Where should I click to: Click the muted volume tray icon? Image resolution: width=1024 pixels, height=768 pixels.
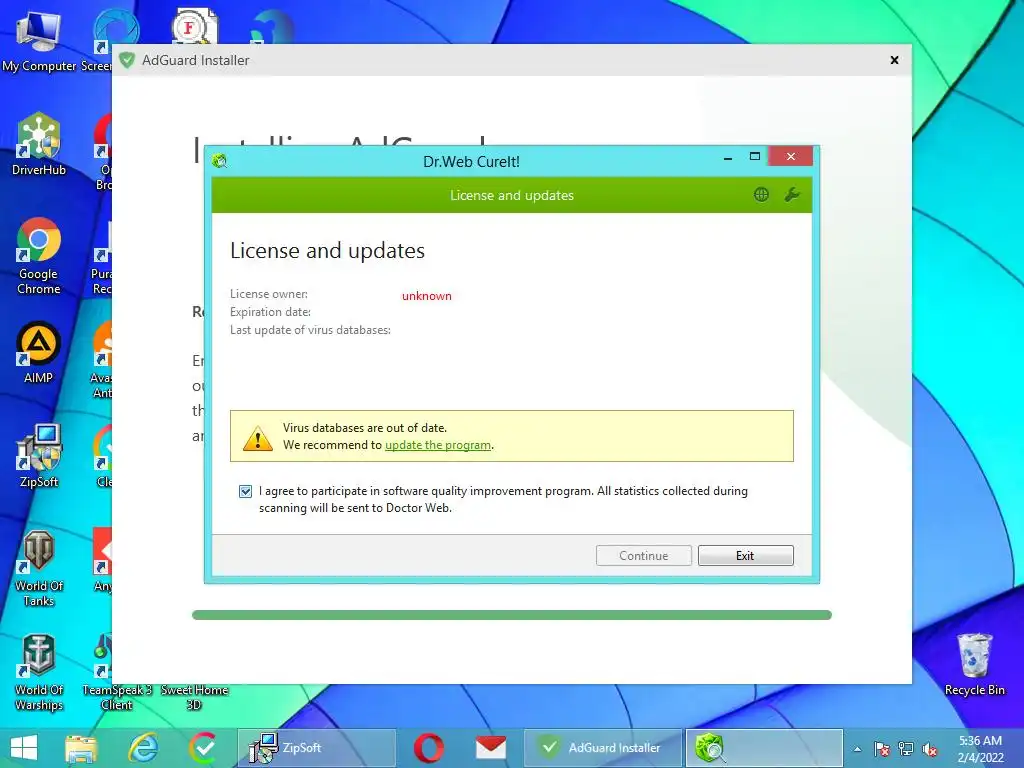(929, 750)
